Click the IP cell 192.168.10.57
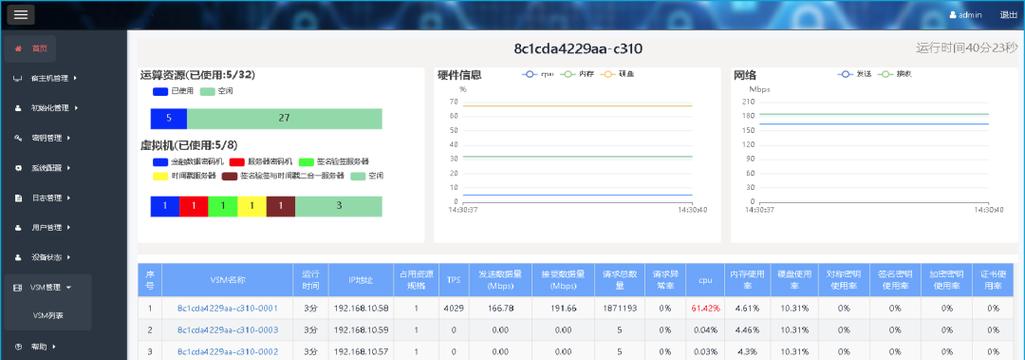This screenshot has height=360, width=1025. pos(361,352)
